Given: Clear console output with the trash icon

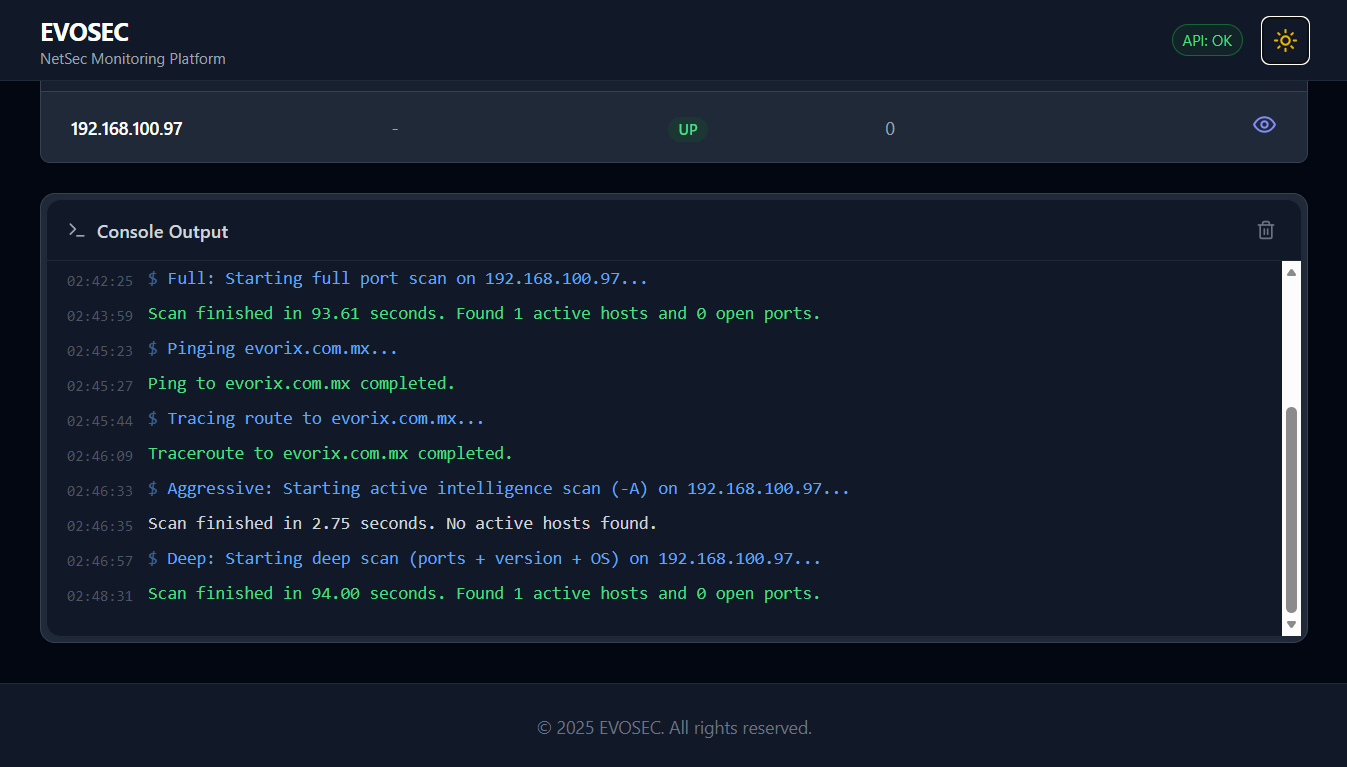Looking at the screenshot, I should pos(1265,231).
